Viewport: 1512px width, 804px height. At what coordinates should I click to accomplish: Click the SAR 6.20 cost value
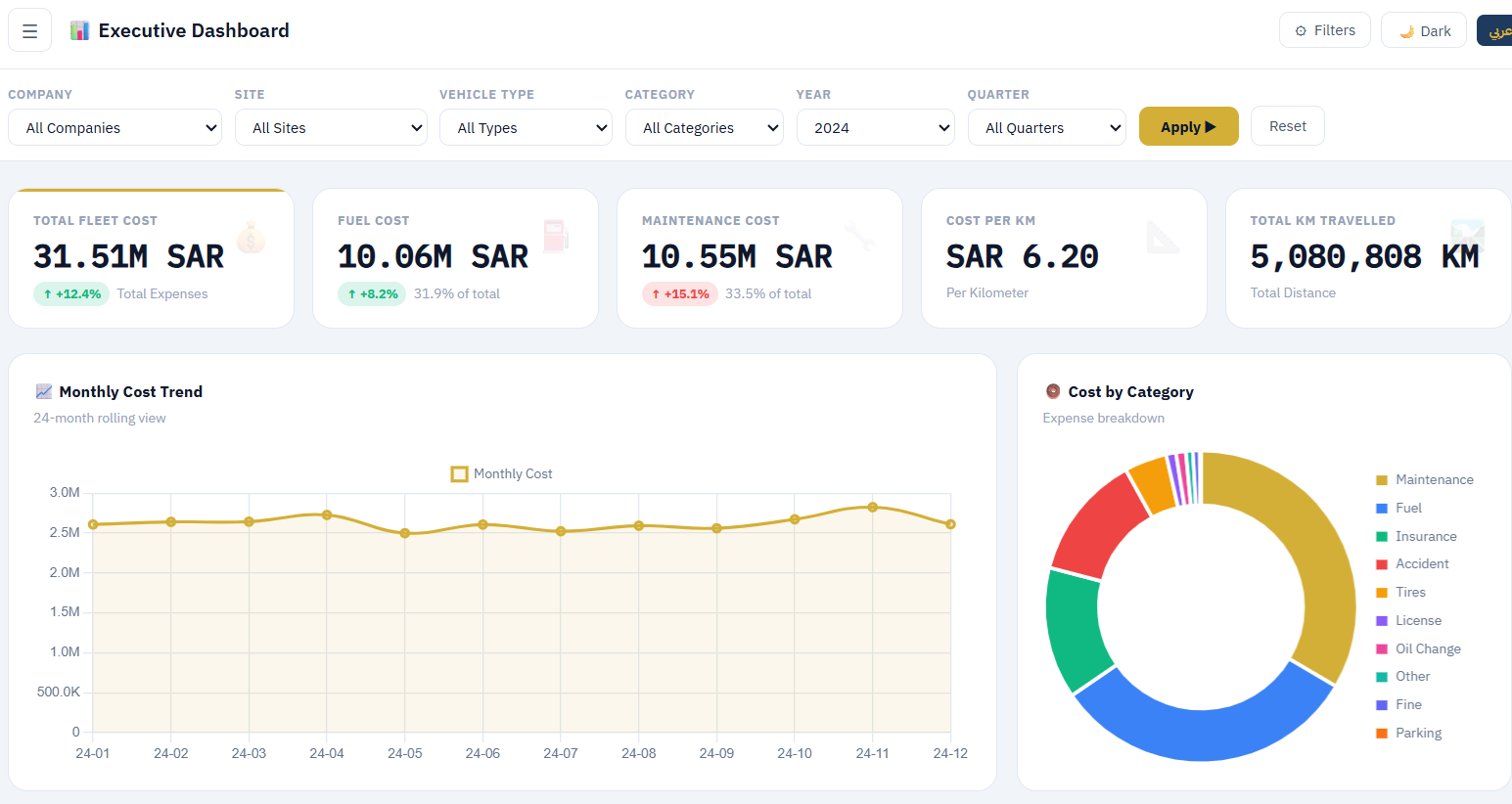click(x=1023, y=256)
